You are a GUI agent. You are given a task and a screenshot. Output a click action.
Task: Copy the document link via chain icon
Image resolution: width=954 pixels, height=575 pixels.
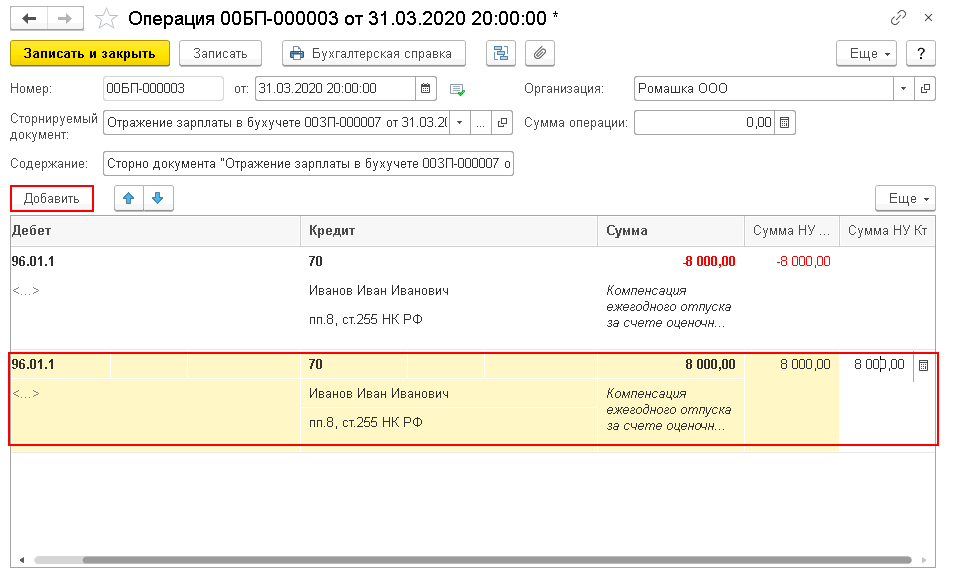tap(898, 18)
